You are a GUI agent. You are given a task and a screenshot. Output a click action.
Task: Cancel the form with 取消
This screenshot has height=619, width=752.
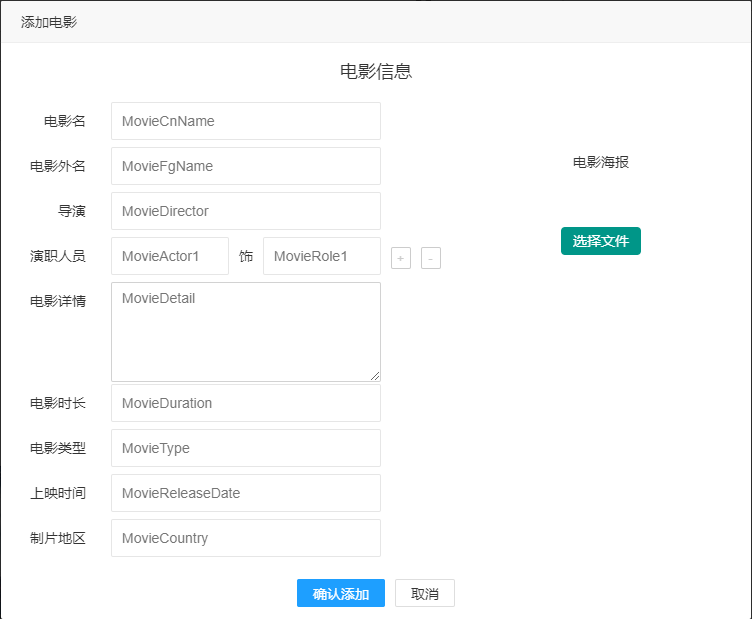pyautogui.click(x=425, y=594)
